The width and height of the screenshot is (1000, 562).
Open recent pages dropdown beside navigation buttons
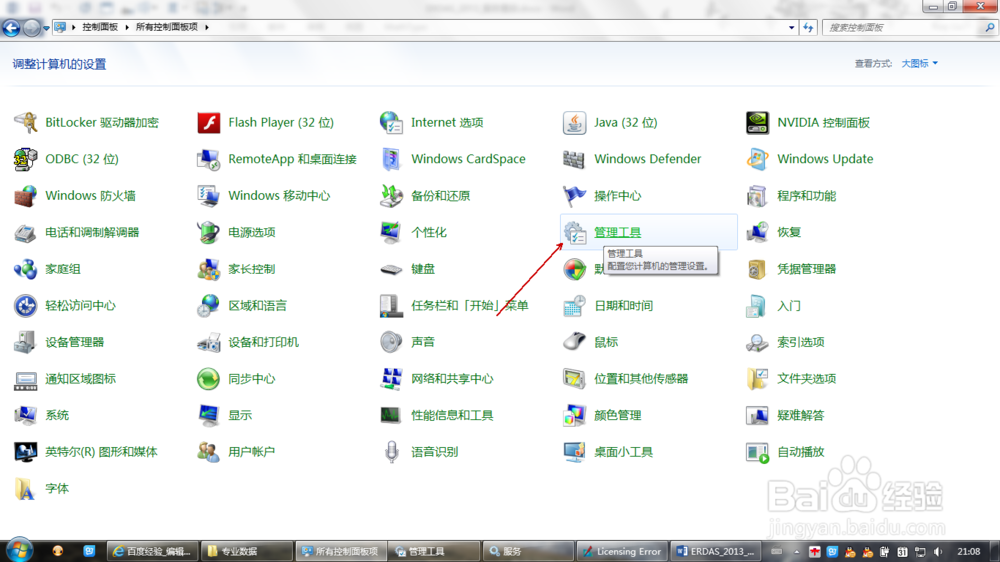click(46, 28)
